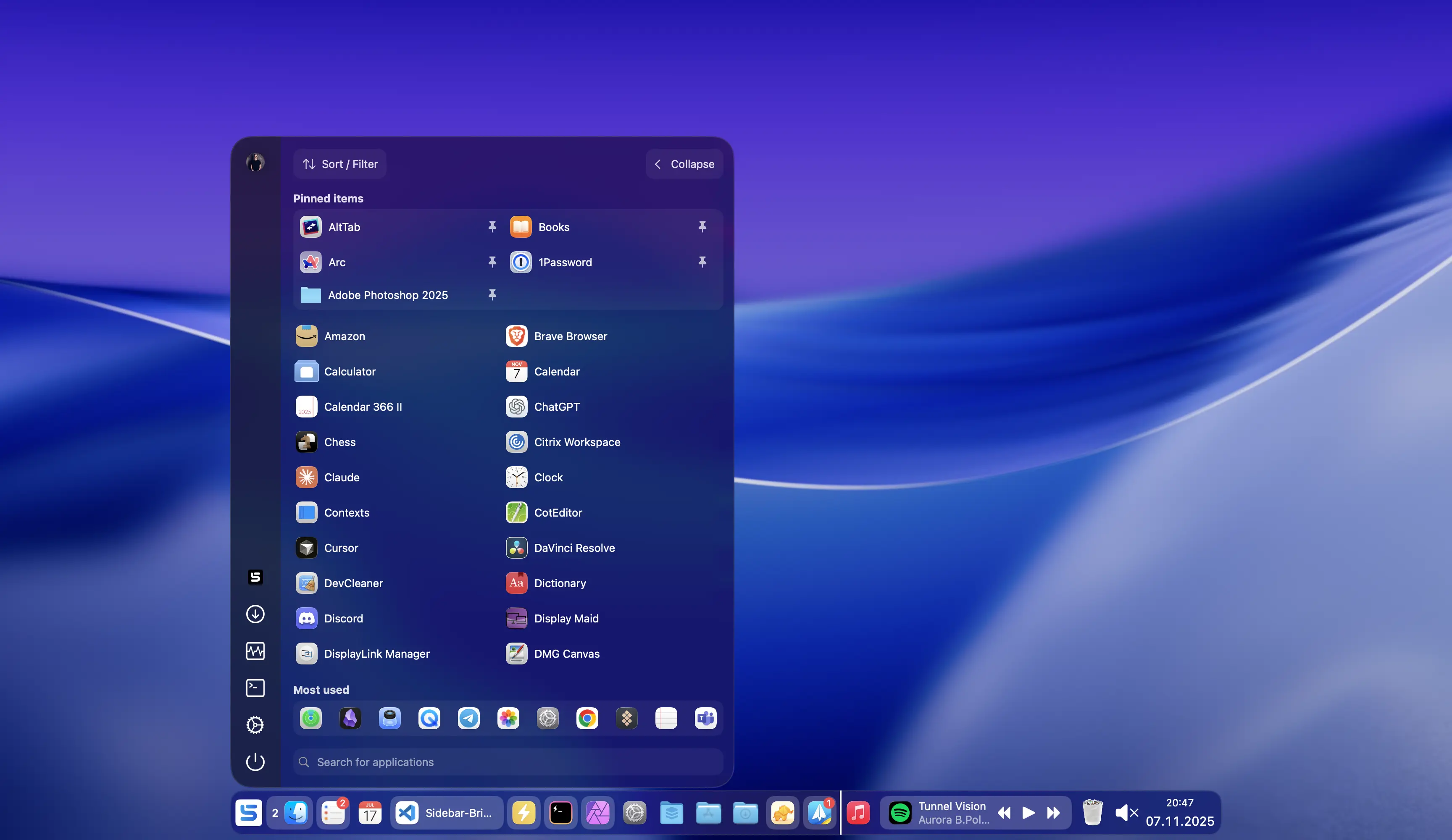Screen dimensions: 1452x840
Task: Unpin AltTab from Pinned items
Action: point(493,226)
